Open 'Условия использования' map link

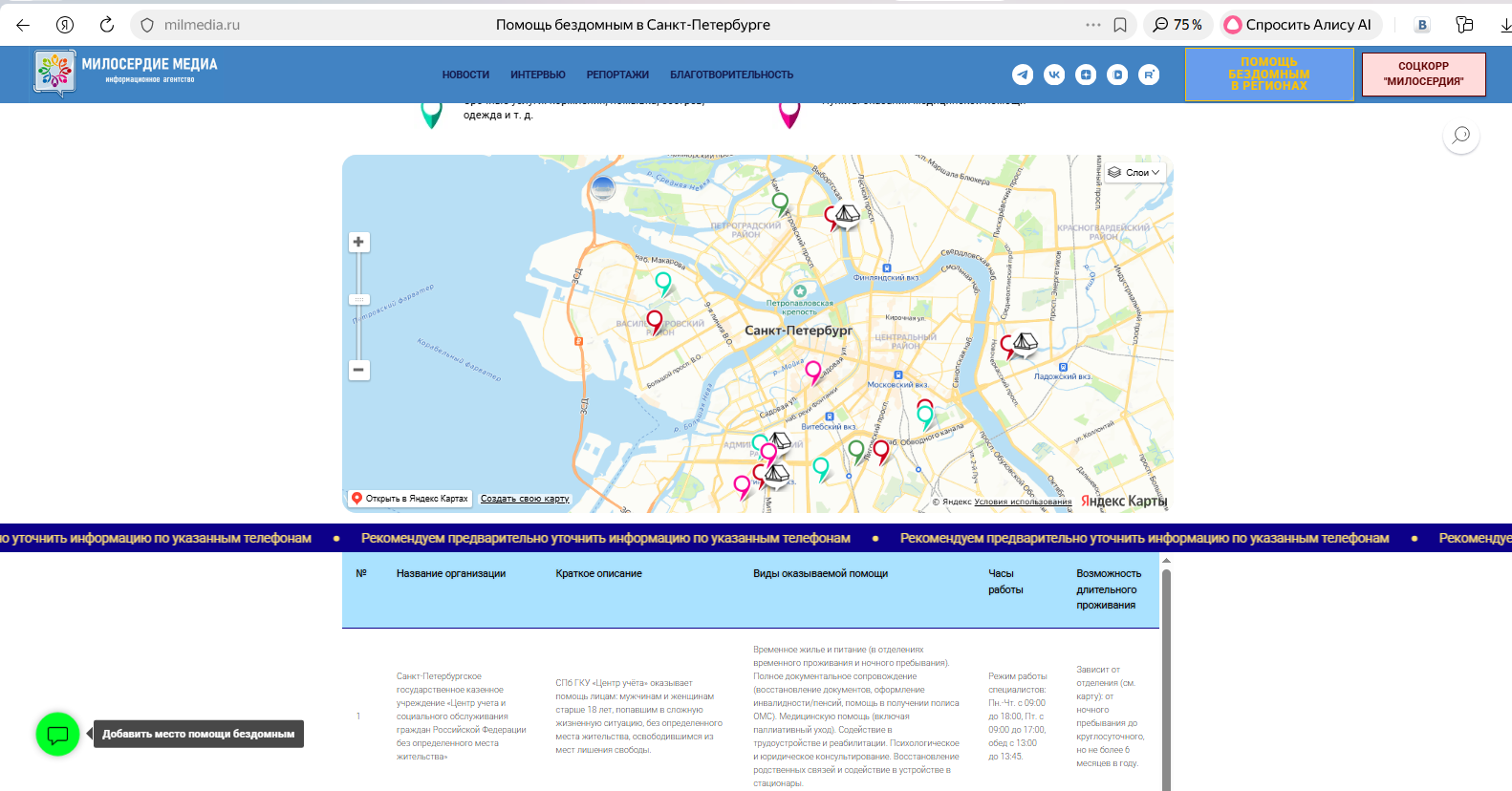click(x=1023, y=502)
